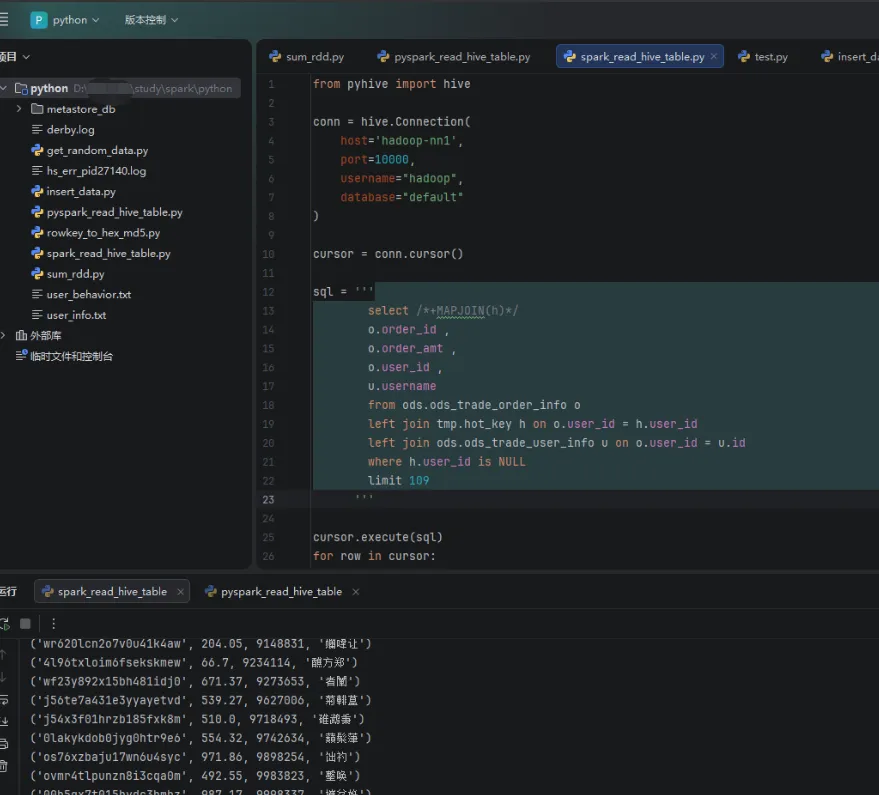Screen dimensions: 879x795
Task: Open sum_rdd.py in the project tree
Action: [x=75, y=274]
